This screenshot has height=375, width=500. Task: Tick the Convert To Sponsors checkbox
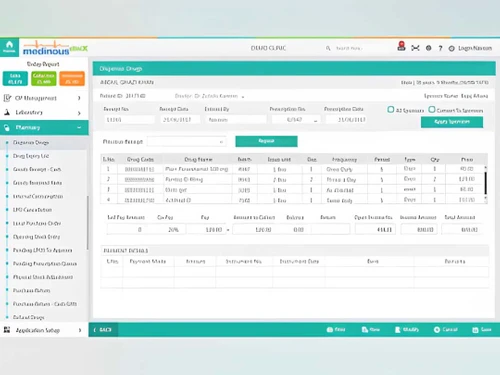pos(432,109)
